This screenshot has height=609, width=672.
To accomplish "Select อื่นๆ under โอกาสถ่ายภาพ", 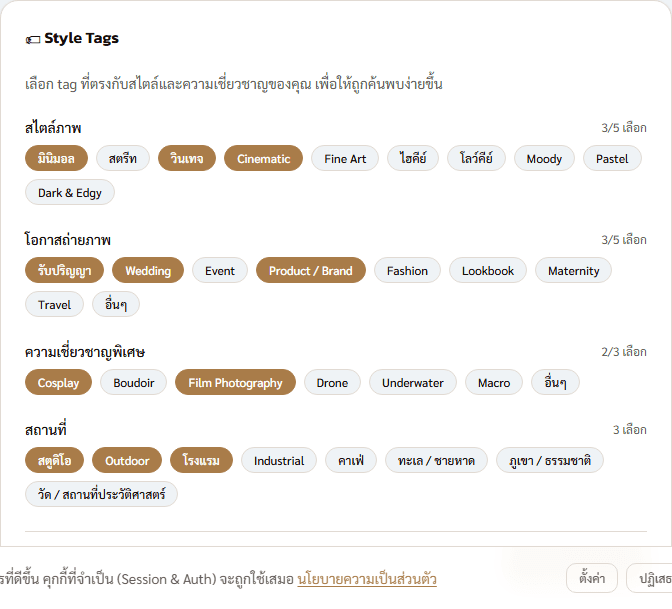I will point(116,304).
